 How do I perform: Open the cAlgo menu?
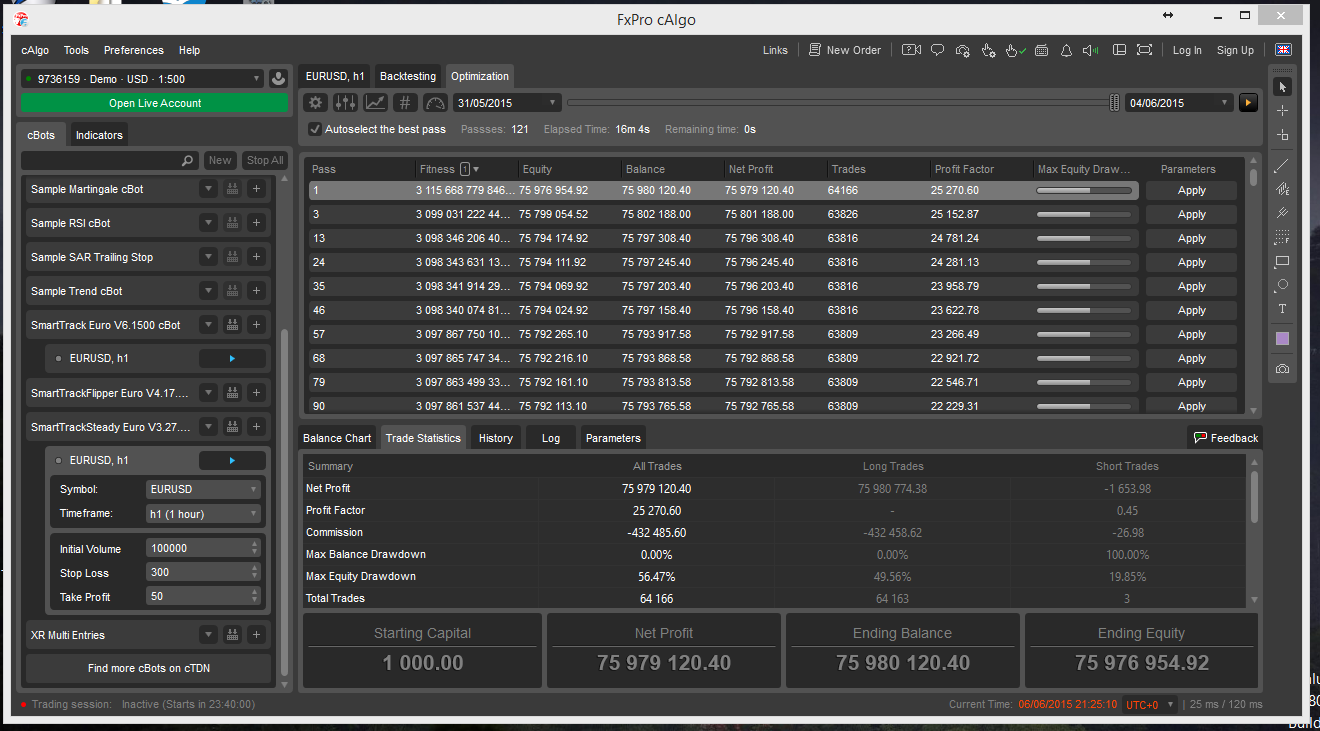click(35, 50)
